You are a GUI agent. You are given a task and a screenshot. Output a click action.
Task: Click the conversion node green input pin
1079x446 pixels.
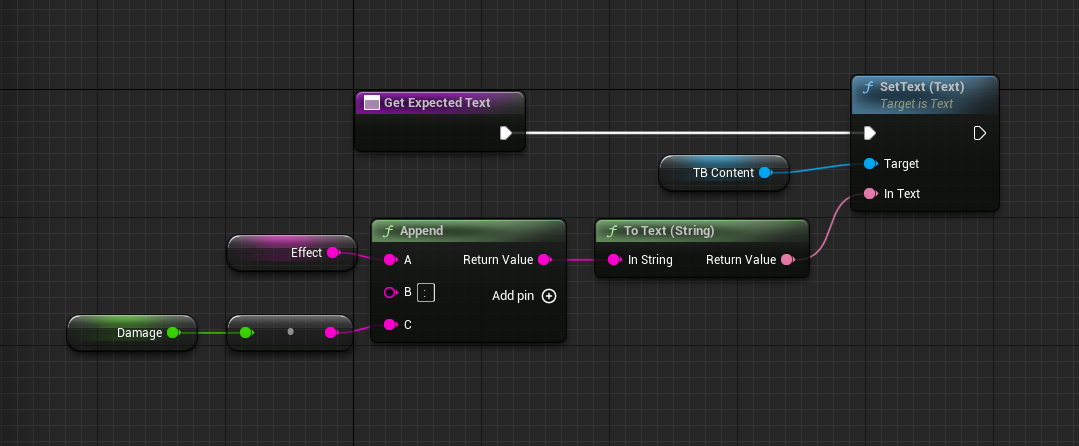tap(246, 332)
